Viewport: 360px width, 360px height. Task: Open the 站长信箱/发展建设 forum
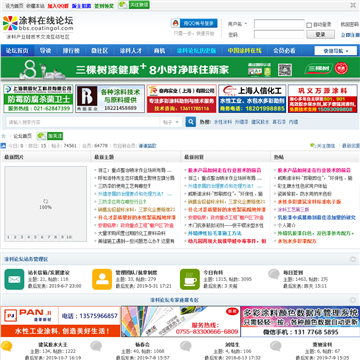(49, 272)
